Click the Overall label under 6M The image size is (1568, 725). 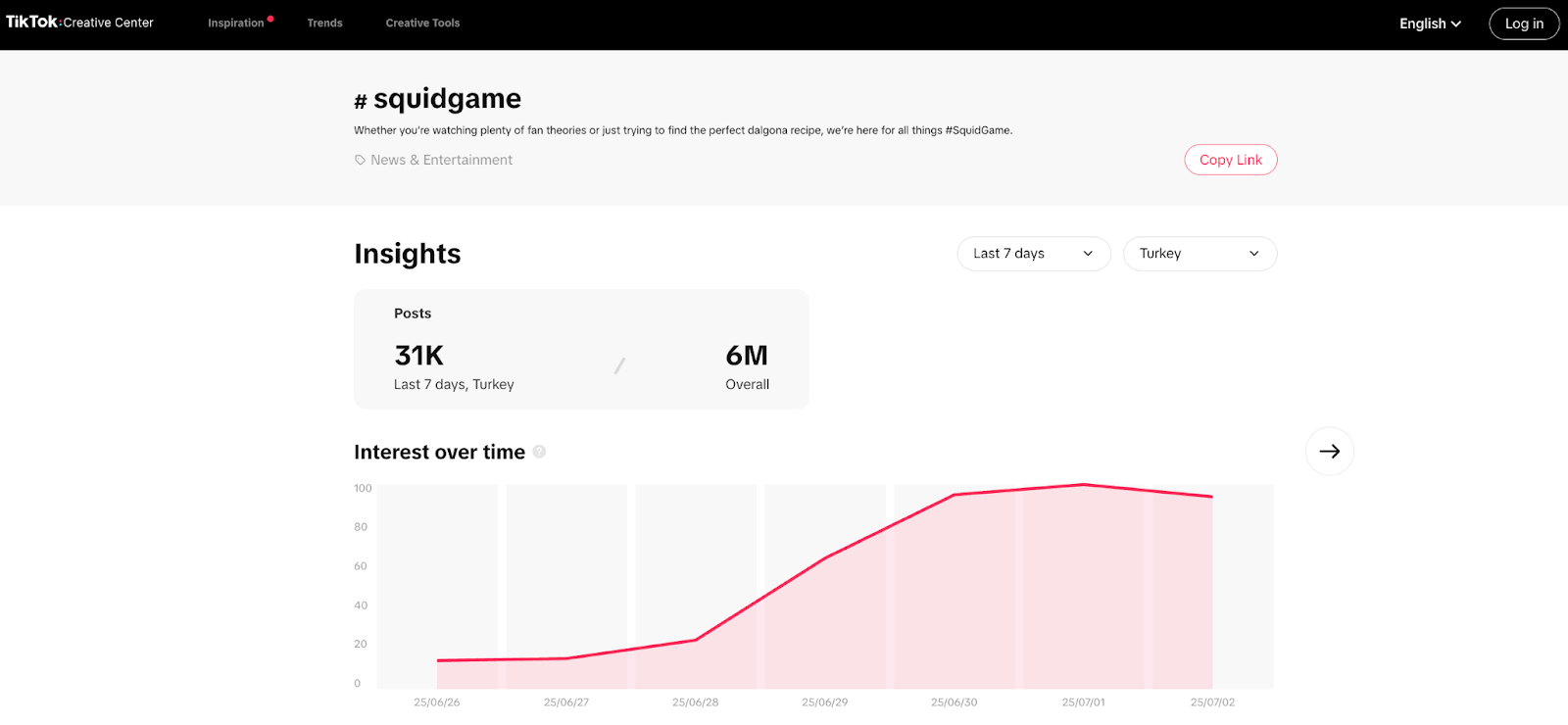[x=747, y=384]
